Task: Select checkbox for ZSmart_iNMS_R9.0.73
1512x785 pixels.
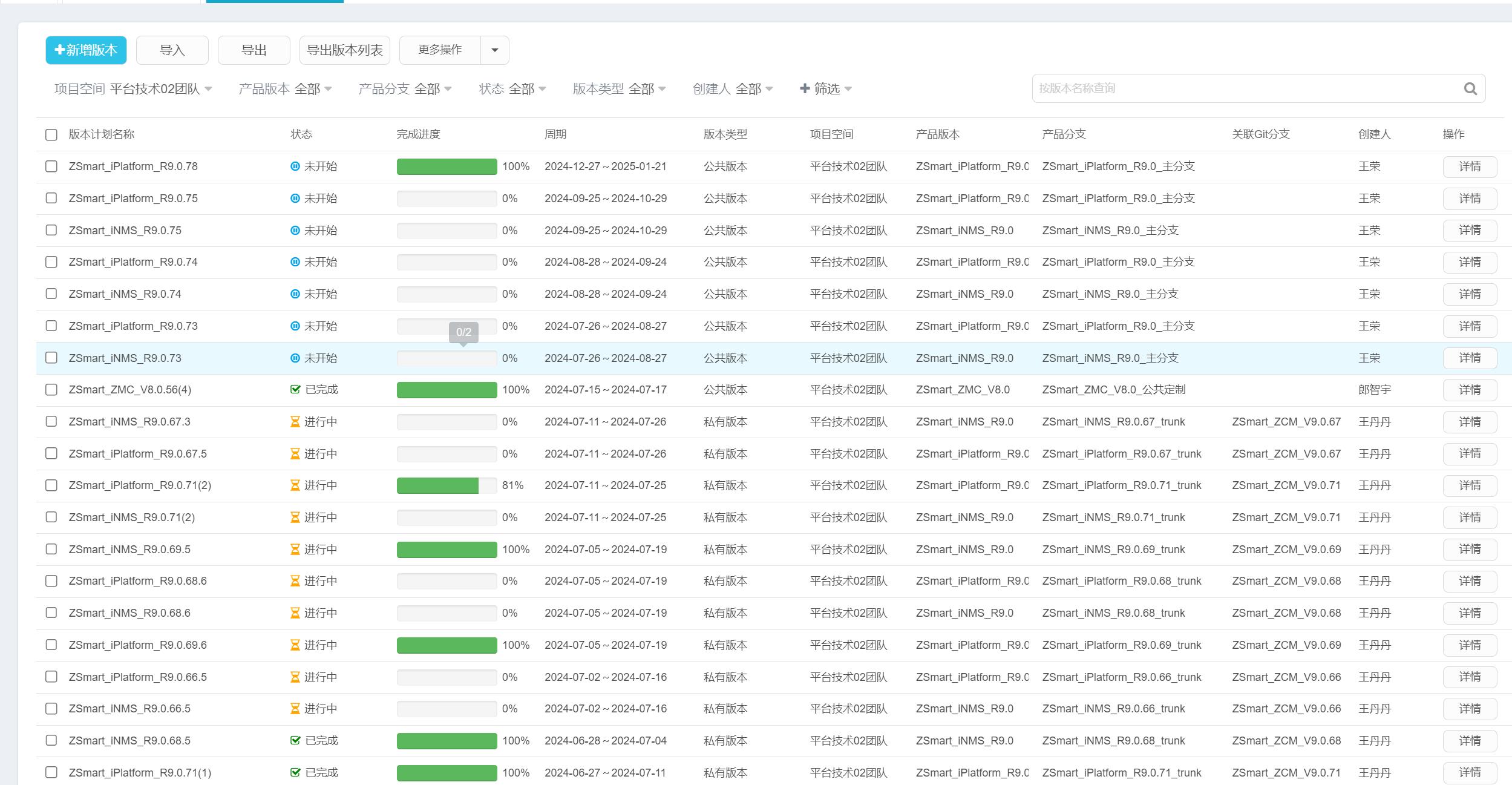Action: [51, 358]
